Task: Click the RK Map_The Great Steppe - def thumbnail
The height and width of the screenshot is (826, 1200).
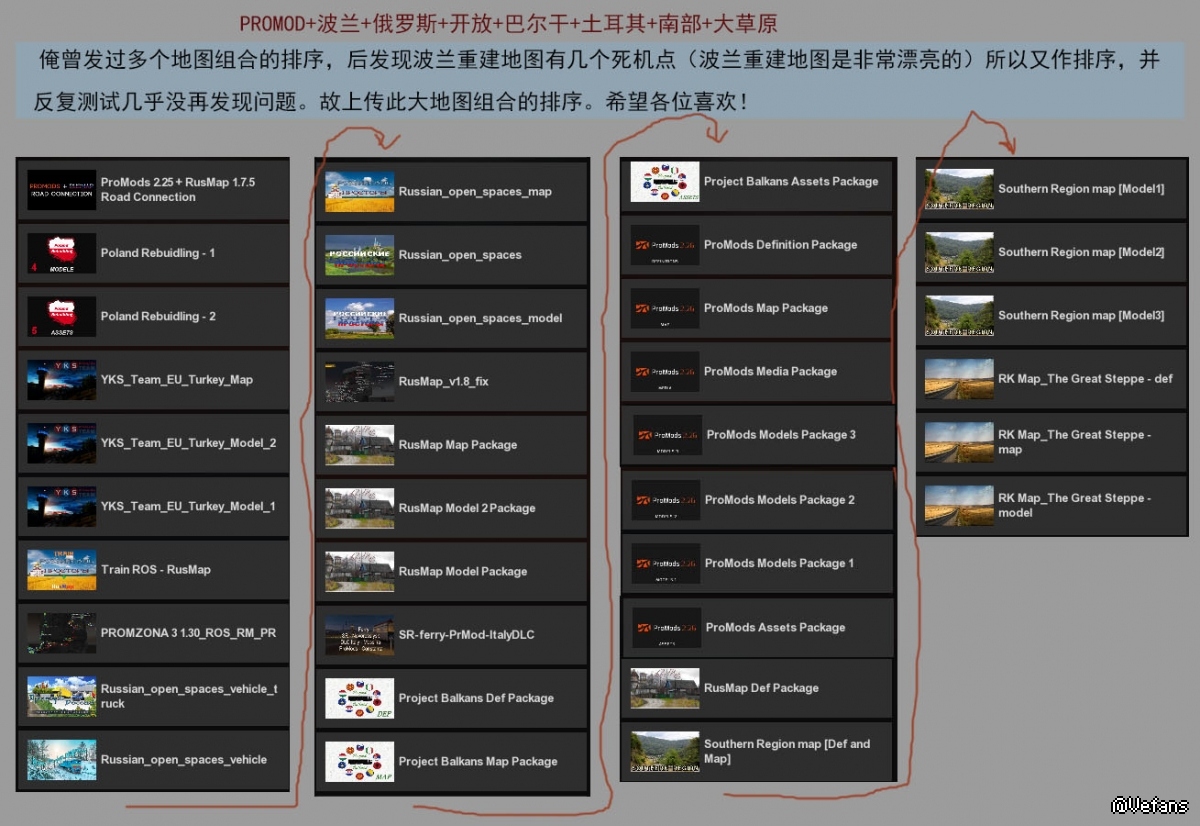Action: (x=959, y=379)
